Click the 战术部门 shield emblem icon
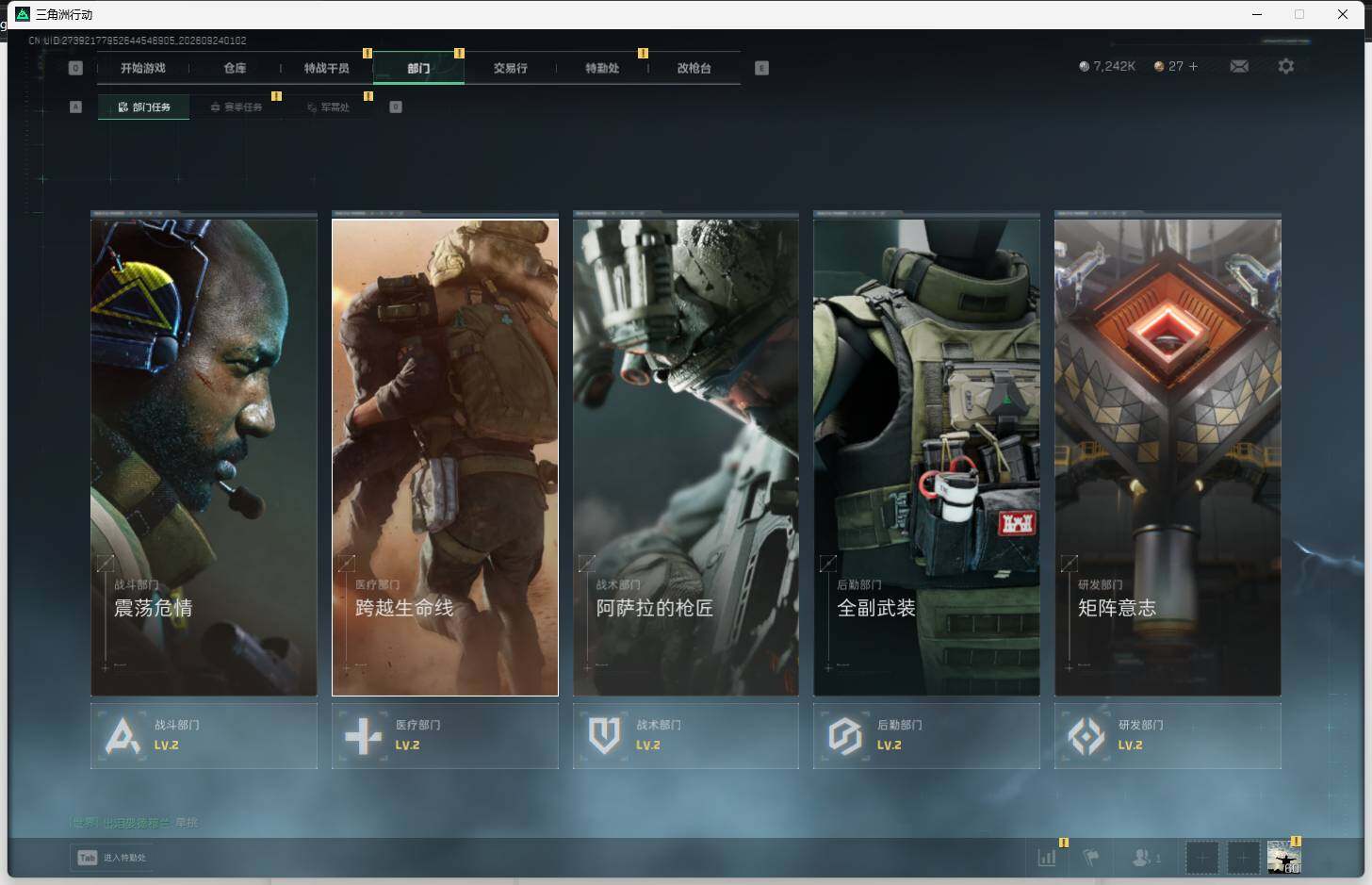1372x885 pixels. click(x=604, y=736)
